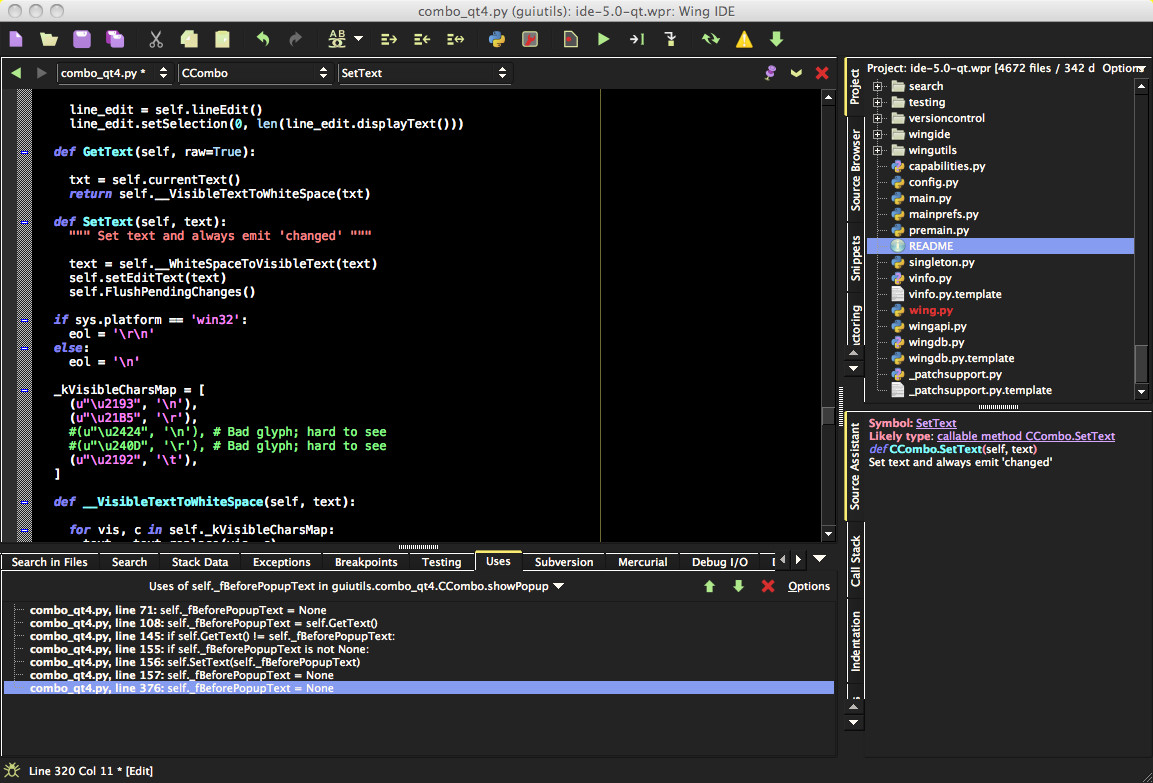Screen dimensions: 1153x783
Task: Paste from clipboard via the toolbar icon
Action: (x=222, y=38)
